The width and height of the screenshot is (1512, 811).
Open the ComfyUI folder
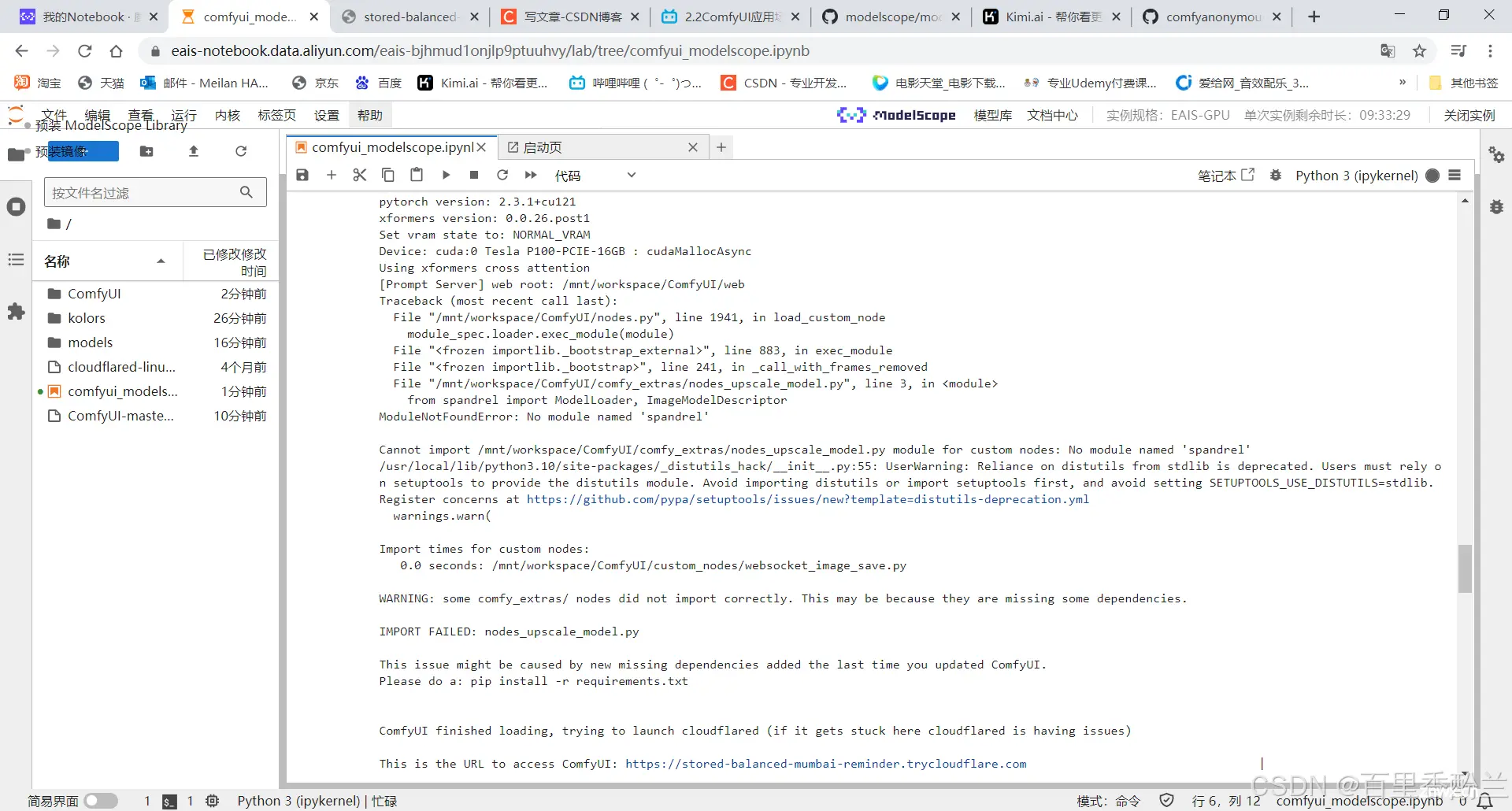point(156,294)
